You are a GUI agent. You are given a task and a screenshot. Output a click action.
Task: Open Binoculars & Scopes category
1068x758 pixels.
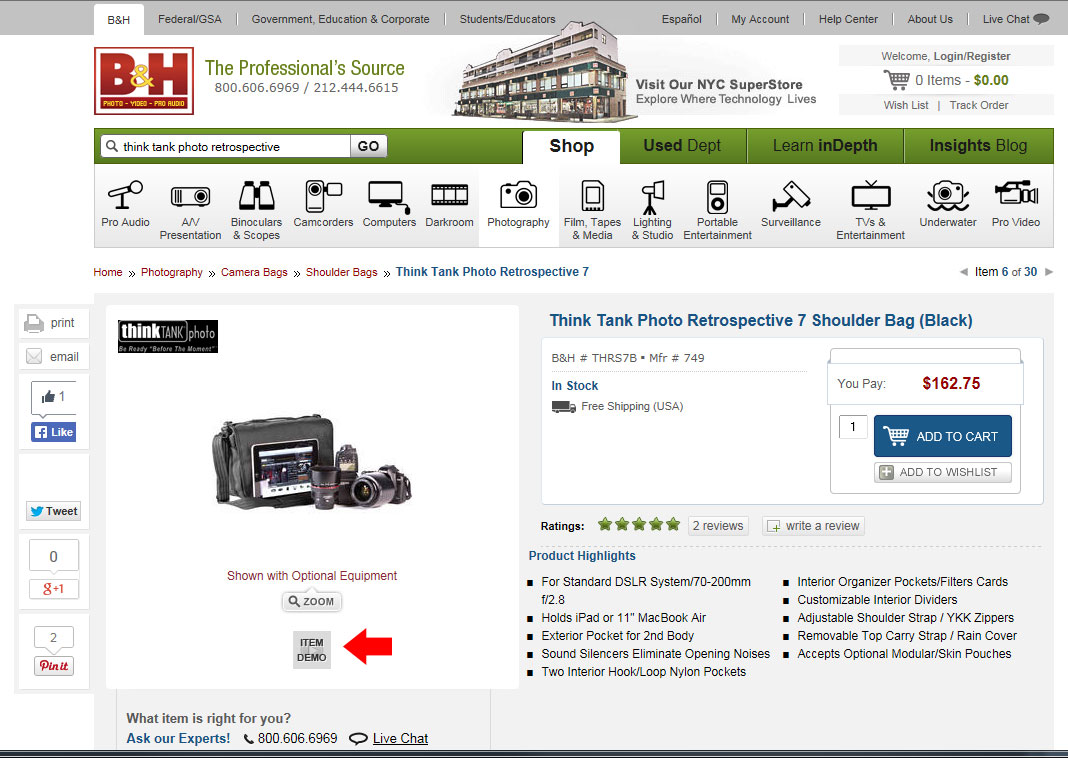tap(256, 210)
